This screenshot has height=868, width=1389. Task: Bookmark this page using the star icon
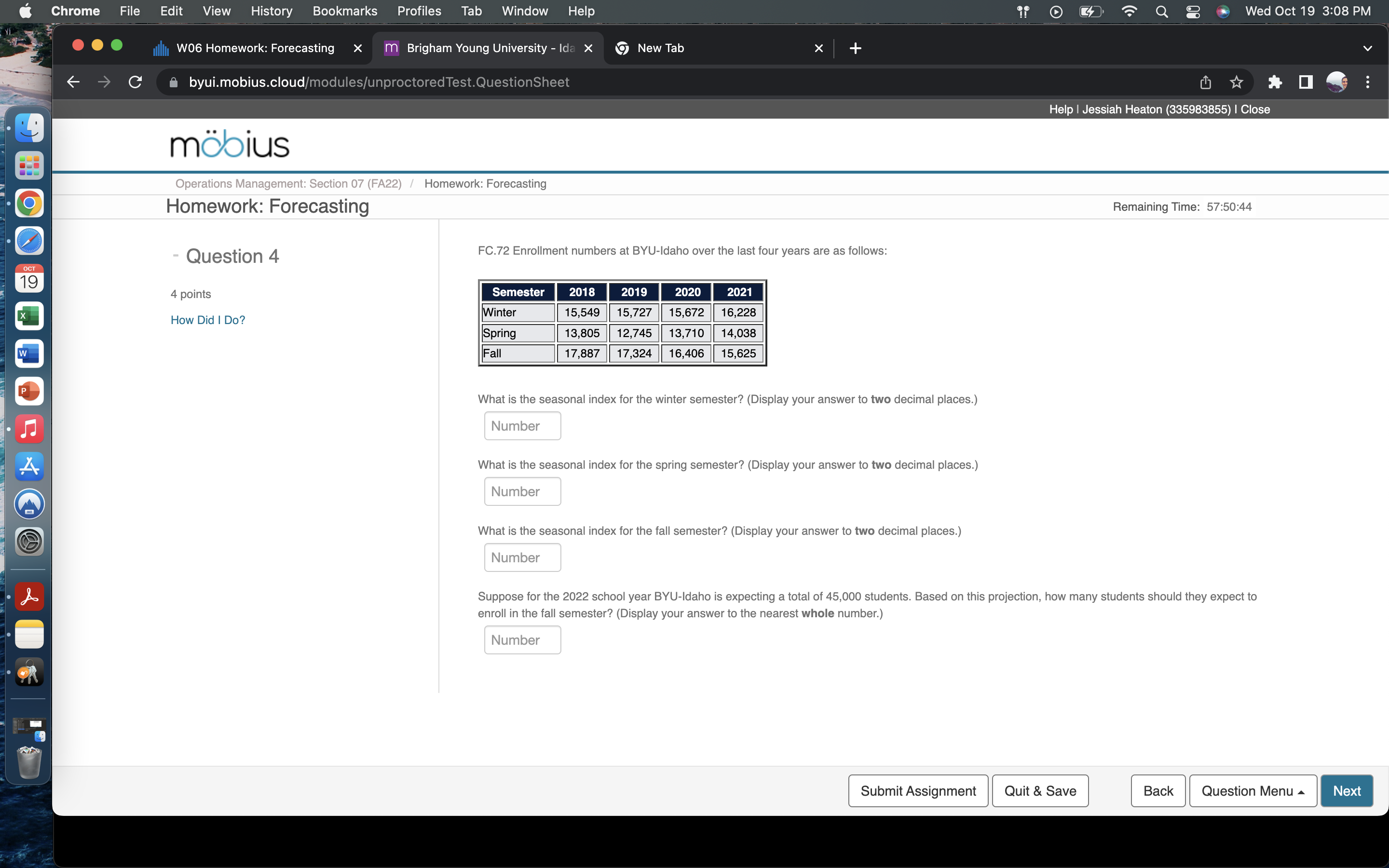click(1235, 82)
